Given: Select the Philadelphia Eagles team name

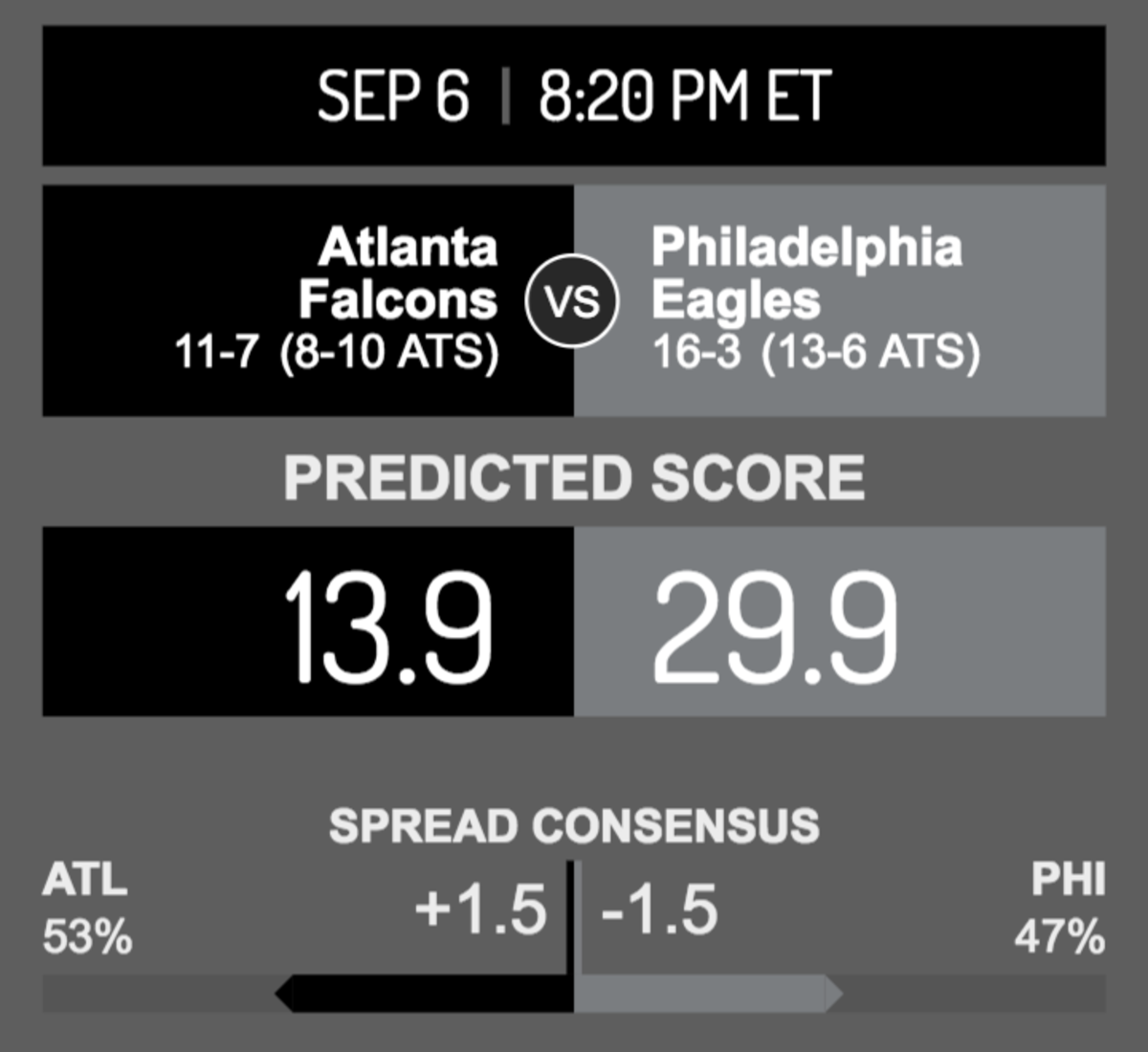Looking at the screenshot, I should click(x=806, y=274).
